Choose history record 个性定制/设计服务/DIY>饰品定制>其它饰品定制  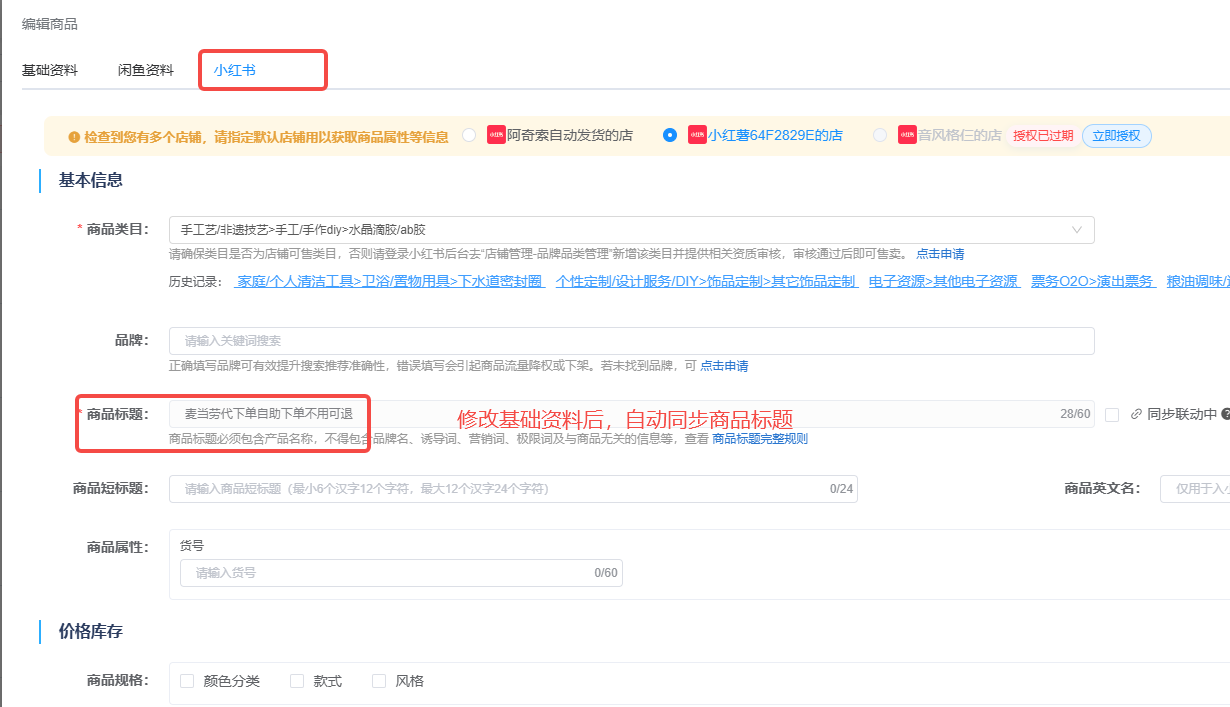click(x=706, y=282)
